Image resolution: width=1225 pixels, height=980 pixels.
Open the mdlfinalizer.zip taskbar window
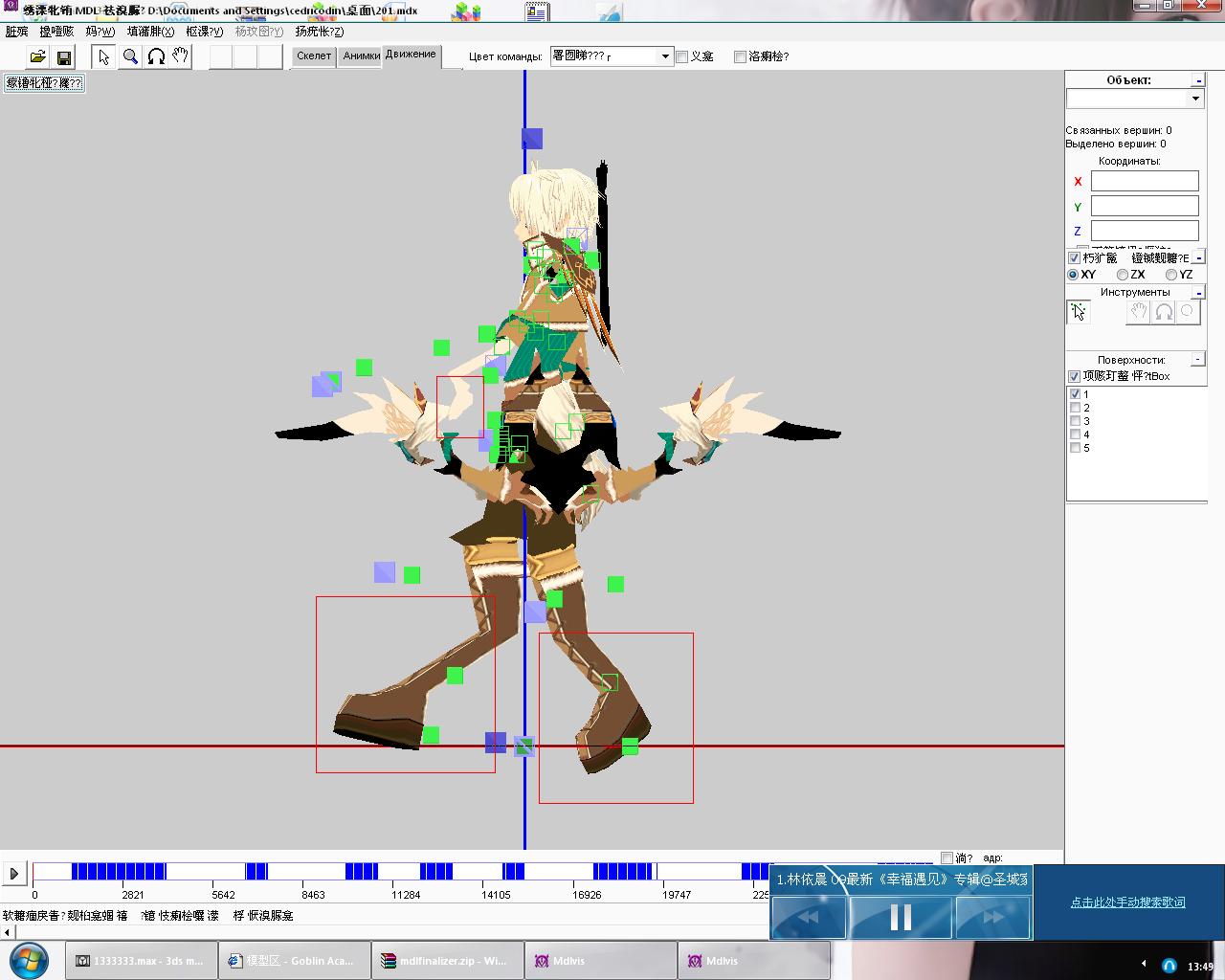[x=447, y=961]
